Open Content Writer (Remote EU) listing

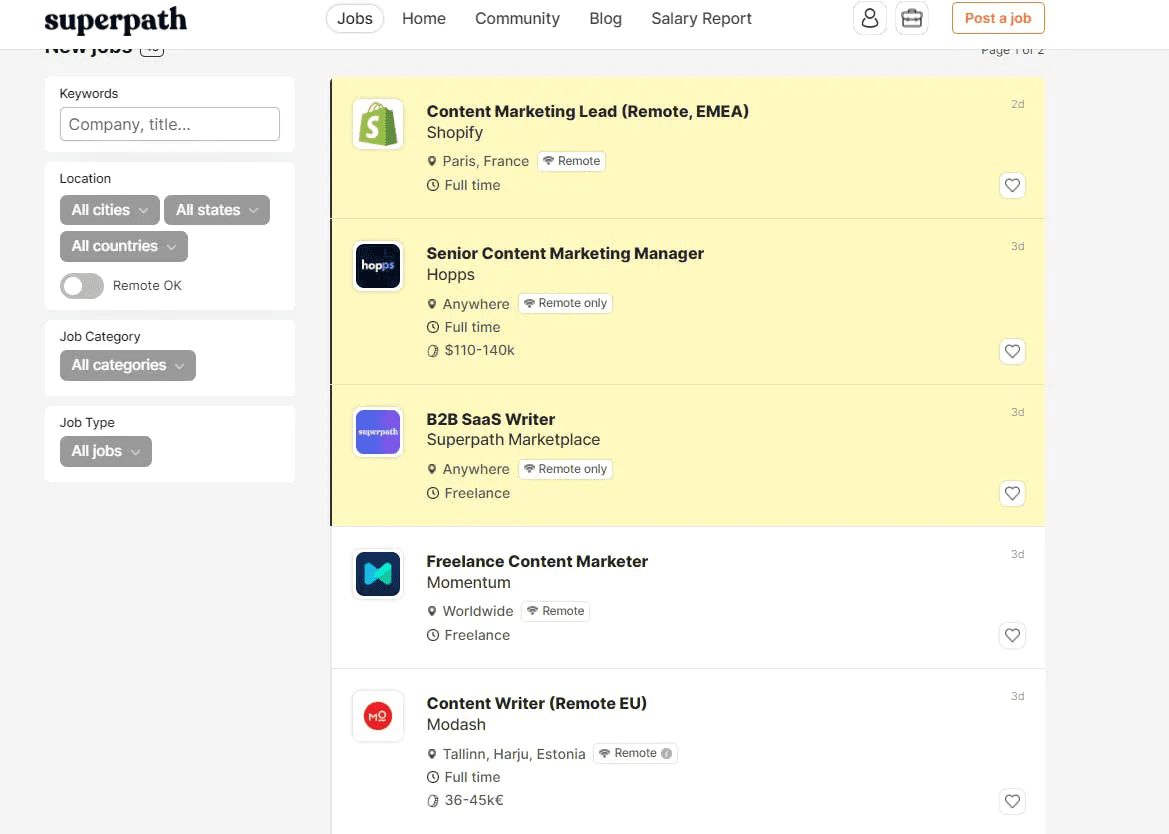click(537, 704)
